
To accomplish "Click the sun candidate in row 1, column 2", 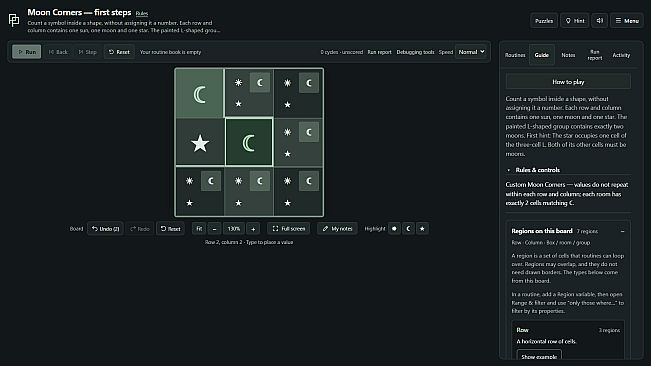I will point(238,83).
